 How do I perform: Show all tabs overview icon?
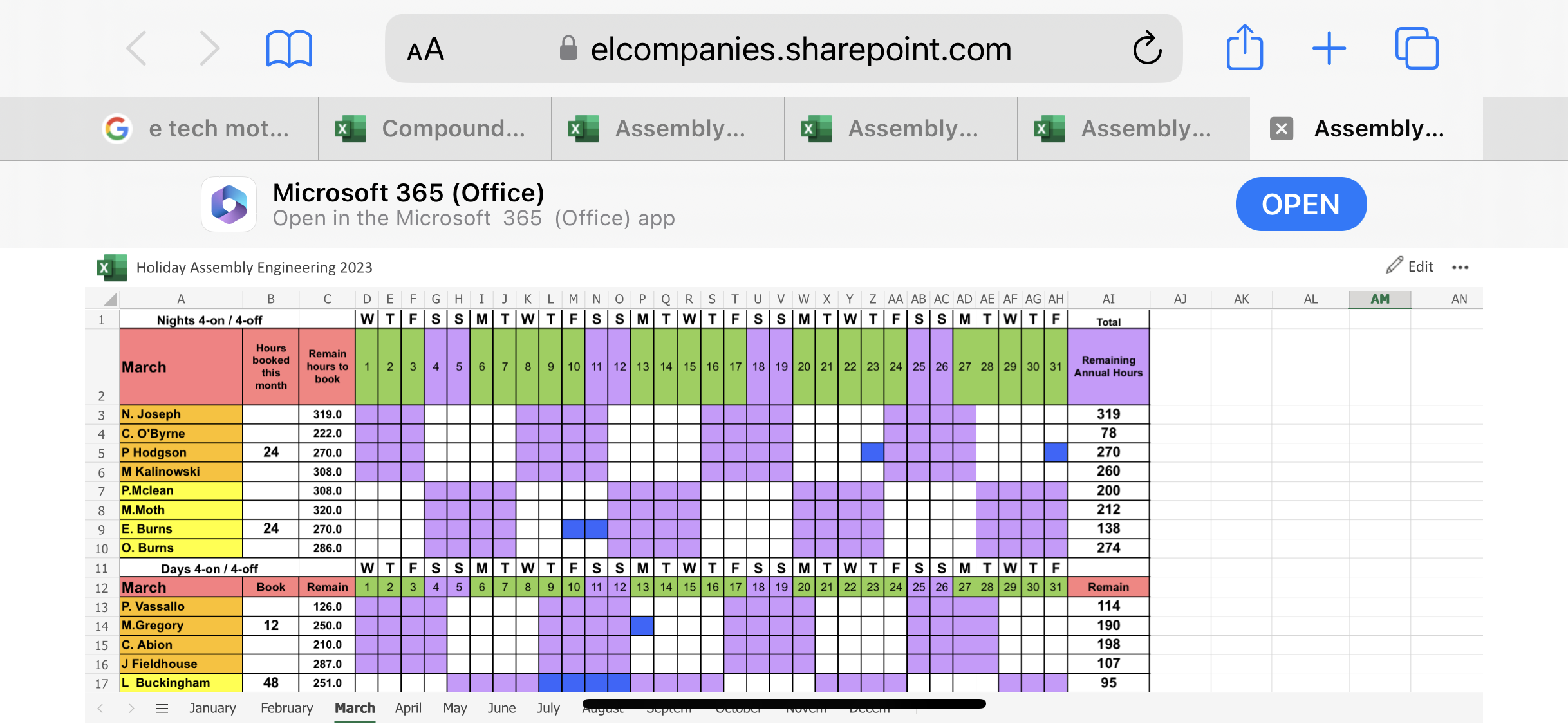click(1417, 48)
